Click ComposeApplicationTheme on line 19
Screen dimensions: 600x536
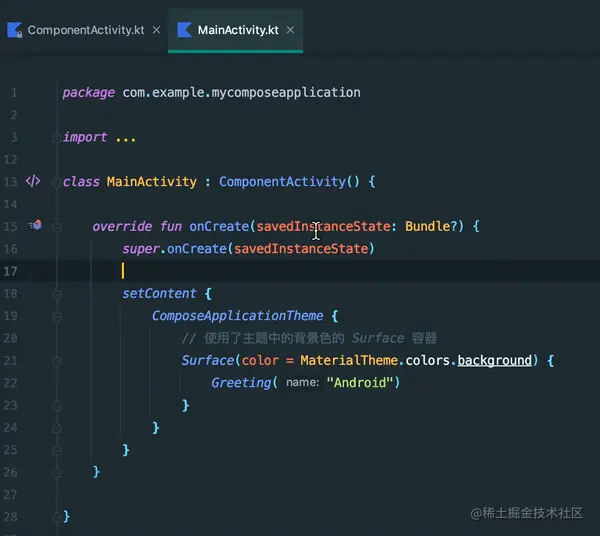238,316
